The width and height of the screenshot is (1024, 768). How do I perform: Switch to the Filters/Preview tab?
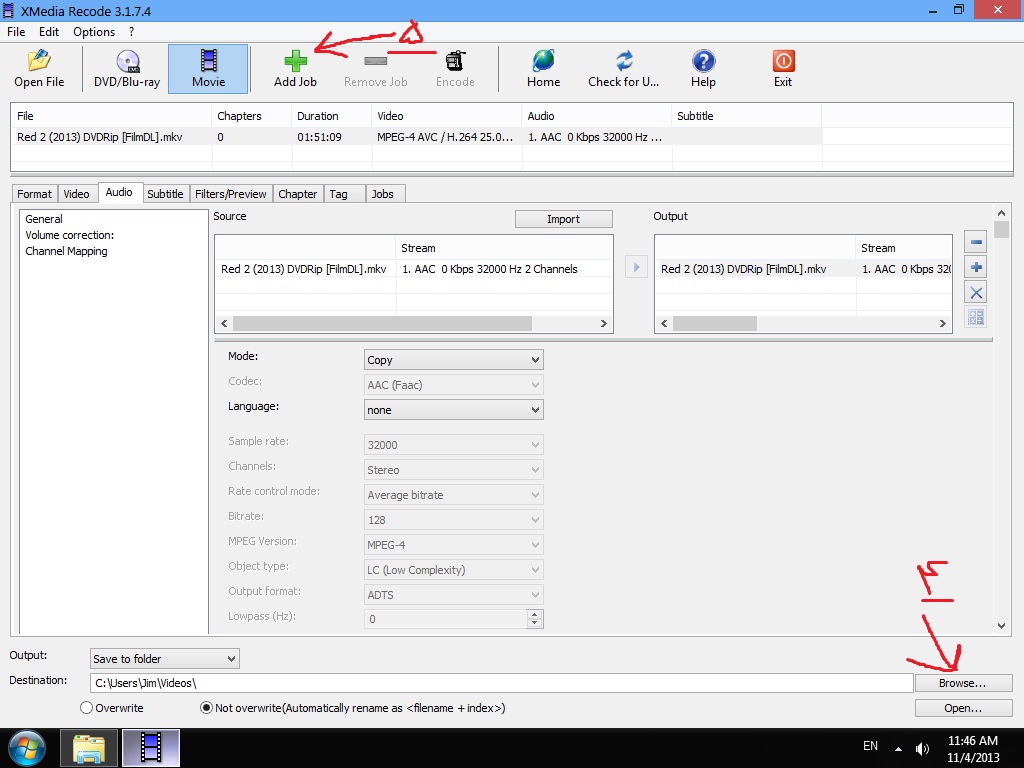pyautogui.click(x=231, y=194)
